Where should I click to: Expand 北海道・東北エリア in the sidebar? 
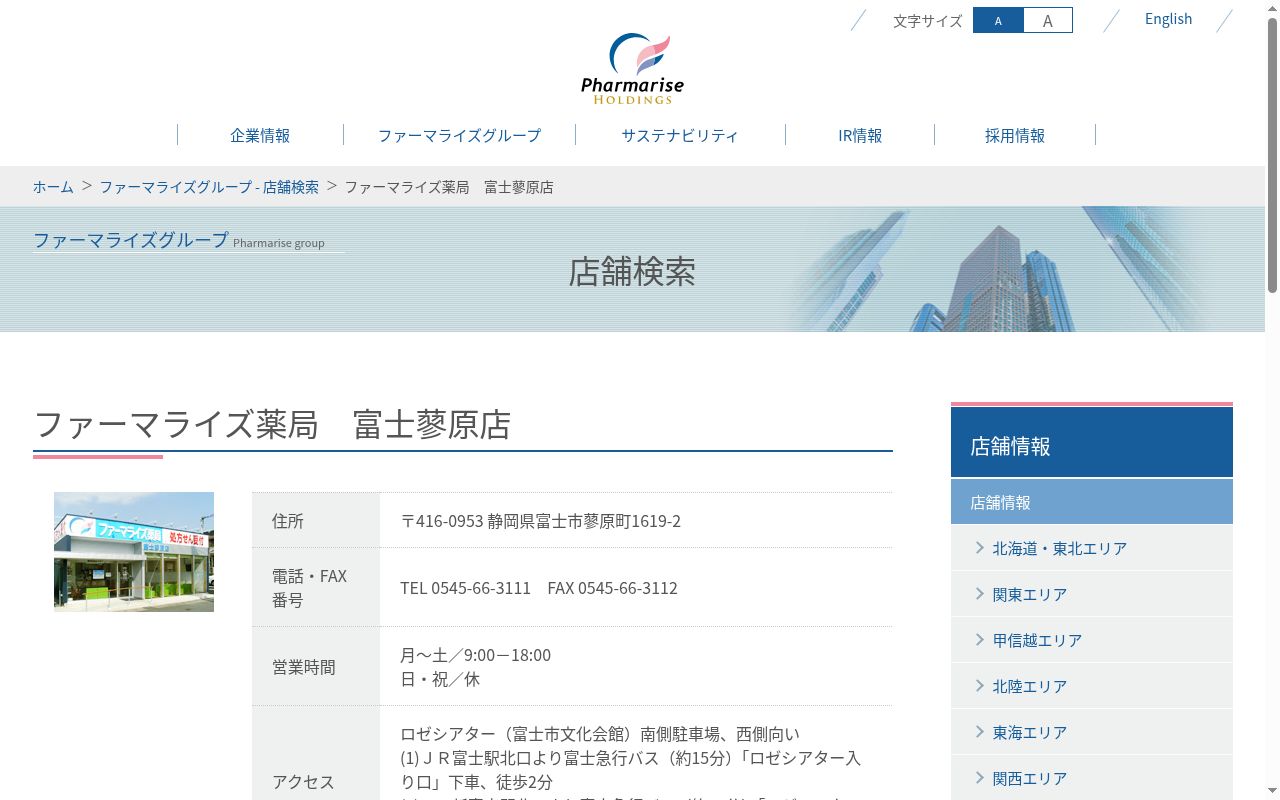pos(1092,548)
